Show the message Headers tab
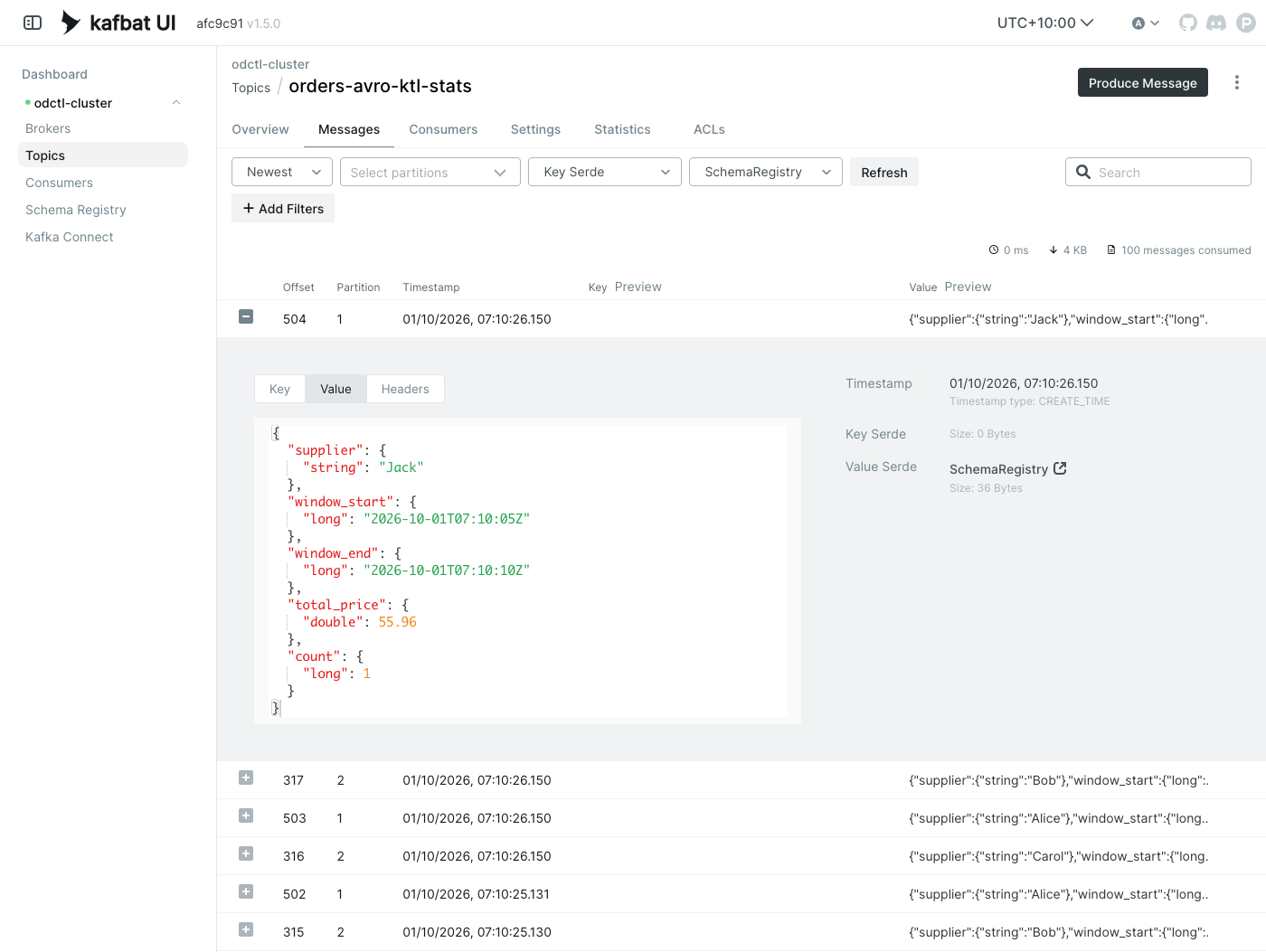Image resolution: width=1266 pixels, height=952 pixels. (x=405, y=389)
